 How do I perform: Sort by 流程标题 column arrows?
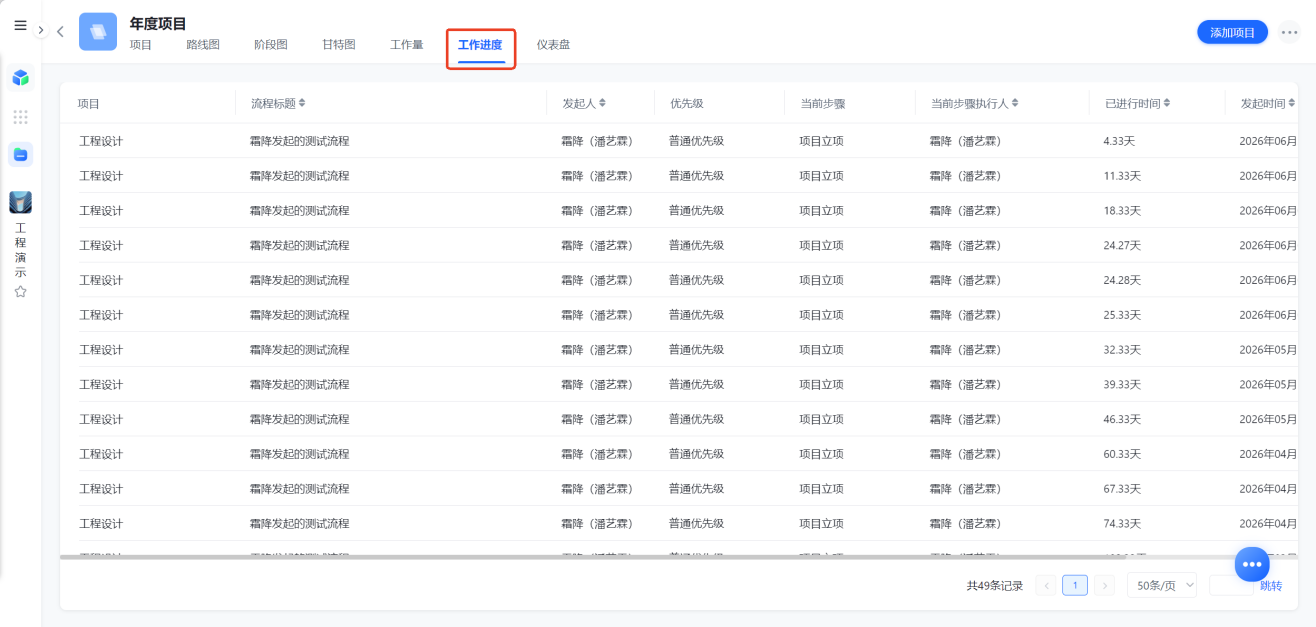pos(302,103)
